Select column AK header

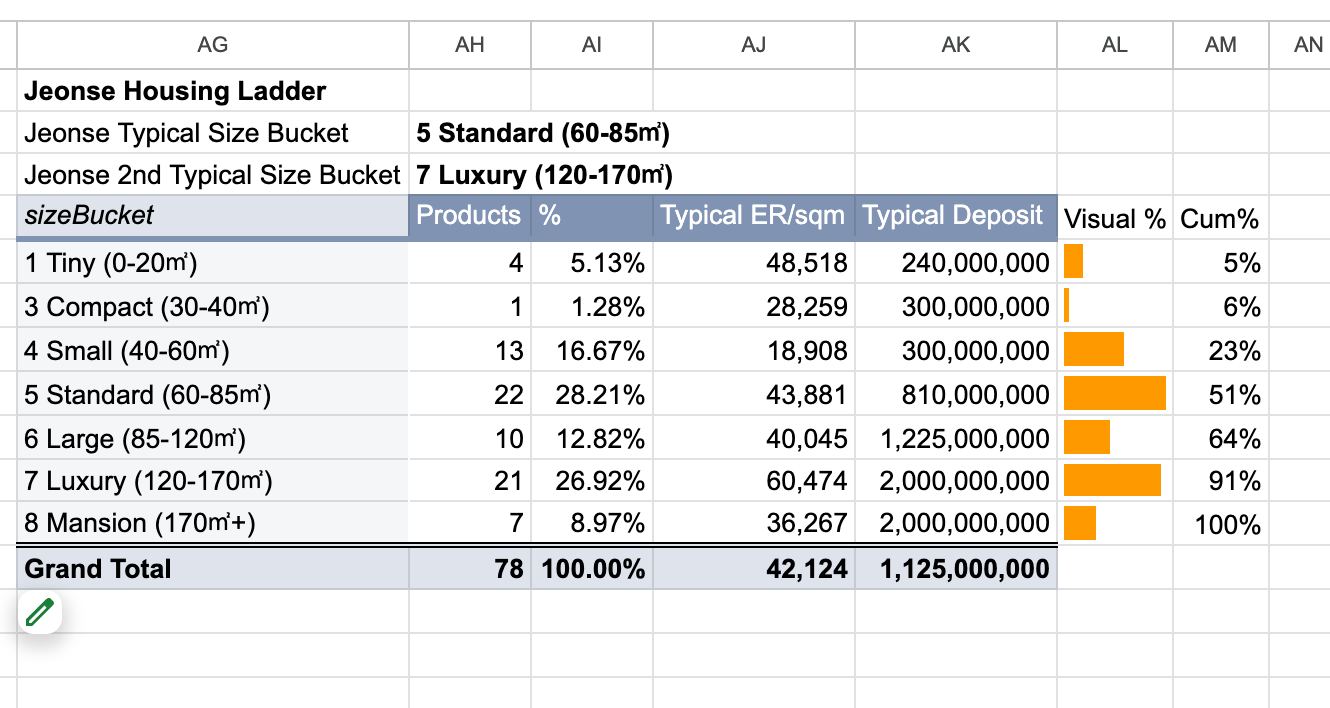pyautogui.click(x=956, y=45)
